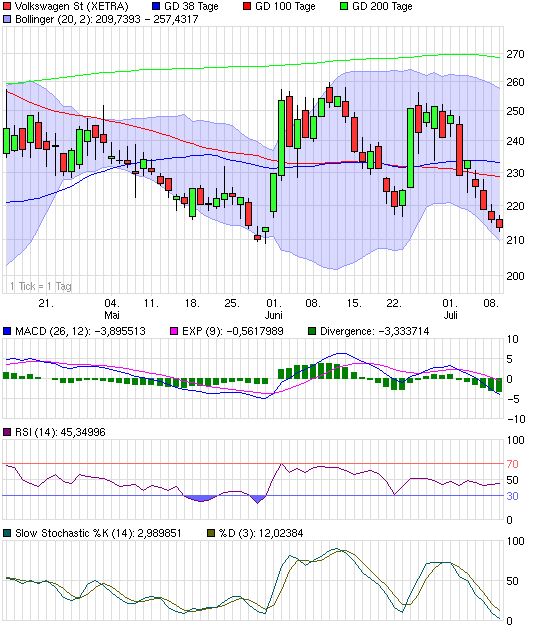Click the 11. date axis label
Screen dimensions: 545x642
tap(151, 303)
